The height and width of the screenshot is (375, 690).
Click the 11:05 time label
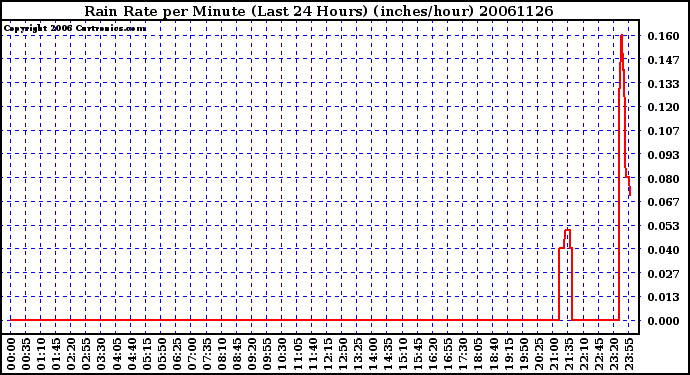tap(297, 354)
